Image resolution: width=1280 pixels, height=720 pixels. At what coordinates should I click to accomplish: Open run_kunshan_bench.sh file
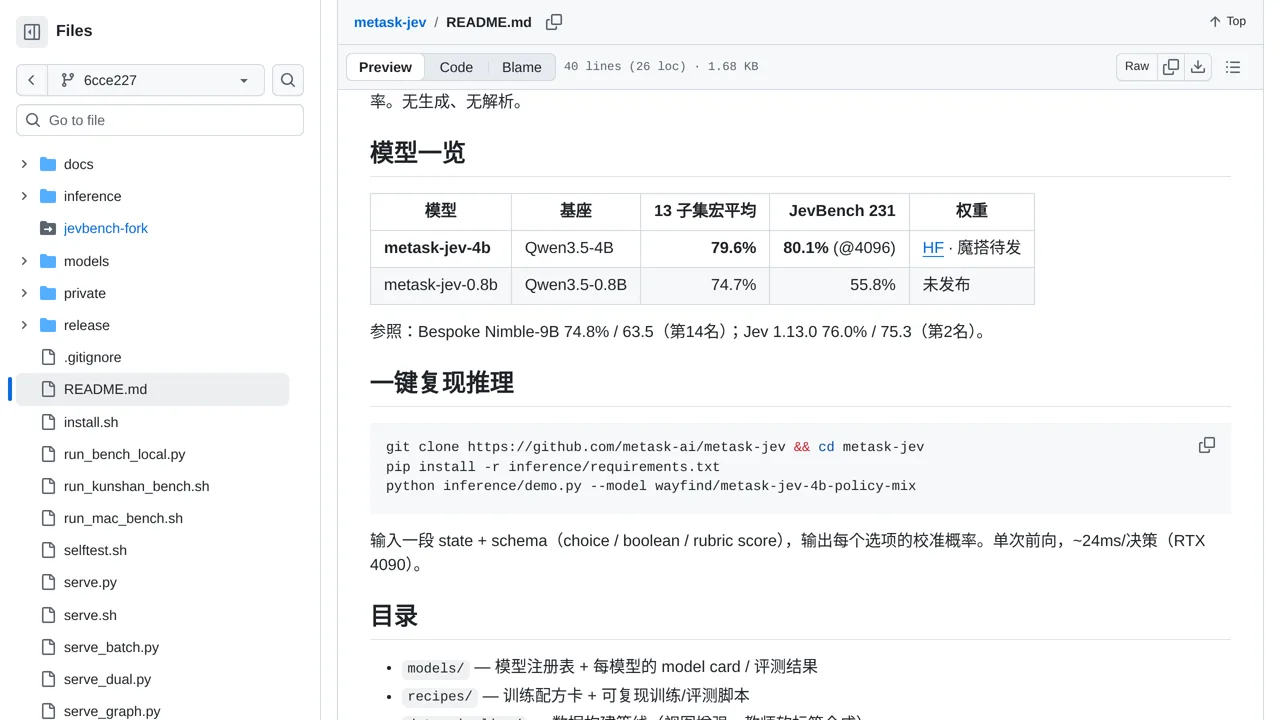tap(137, 486)
